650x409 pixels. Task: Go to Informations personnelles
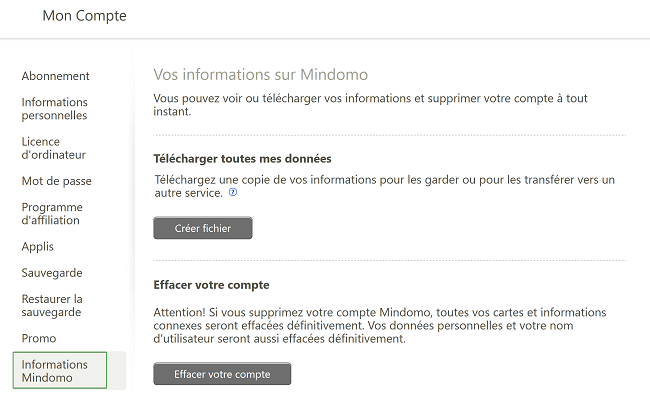(54, 109)
